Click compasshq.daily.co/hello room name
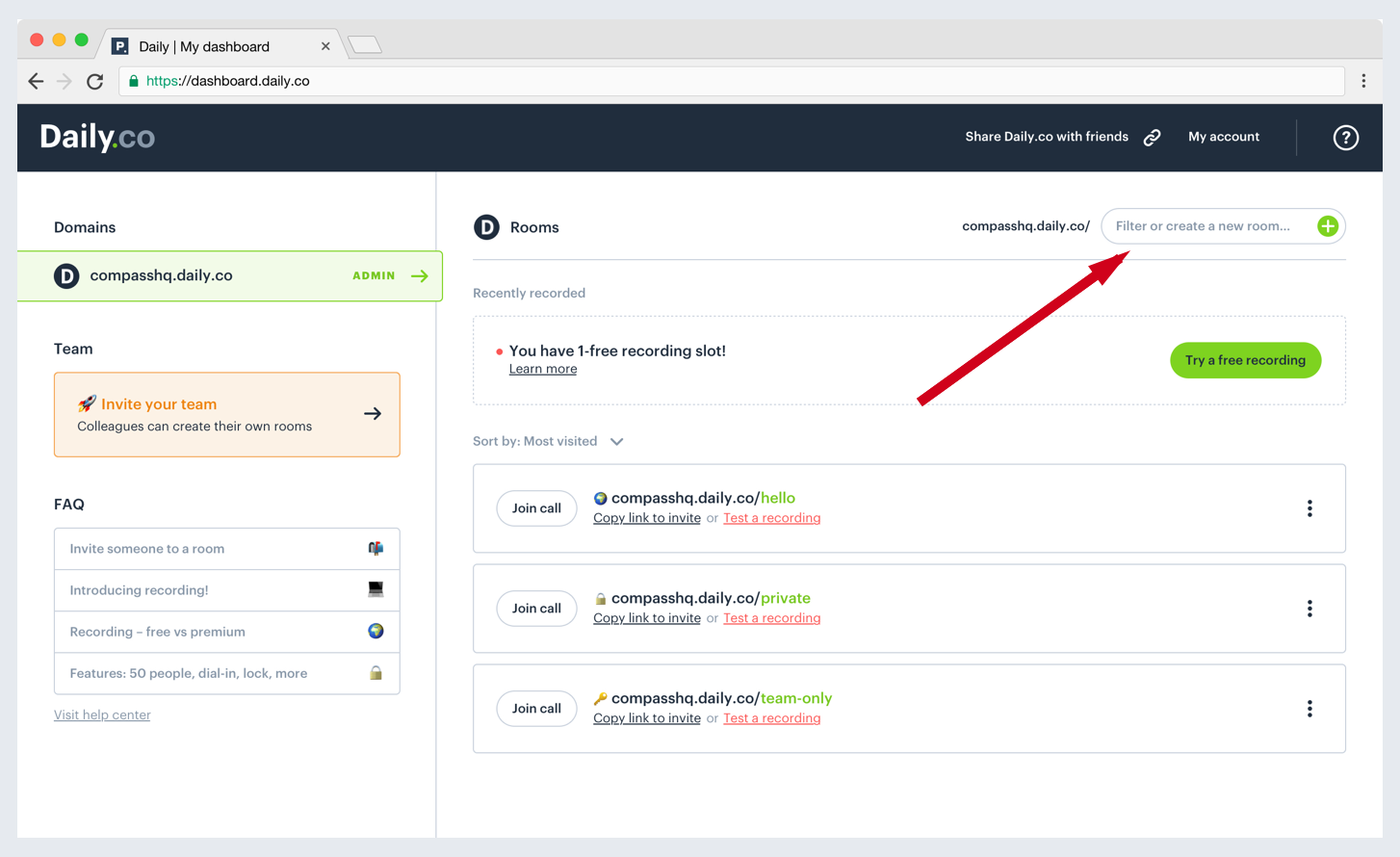Screen dimensions: 1400x857 pos(703,498)
